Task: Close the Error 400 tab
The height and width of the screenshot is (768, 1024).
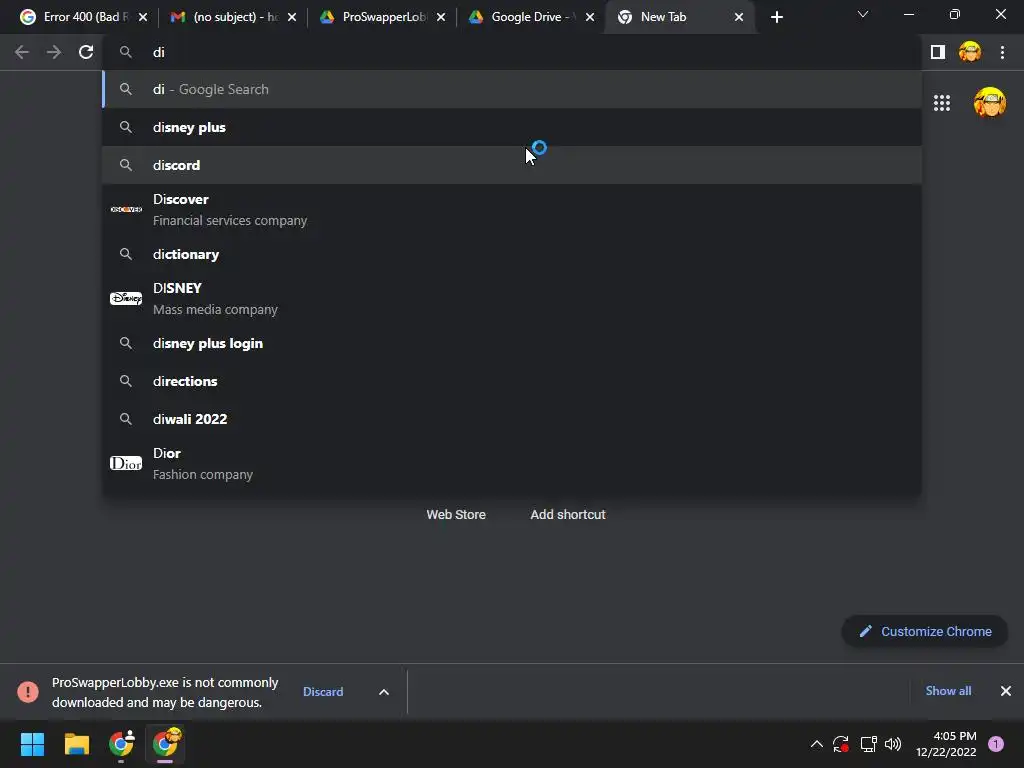Action: click(x=143, y=18)
